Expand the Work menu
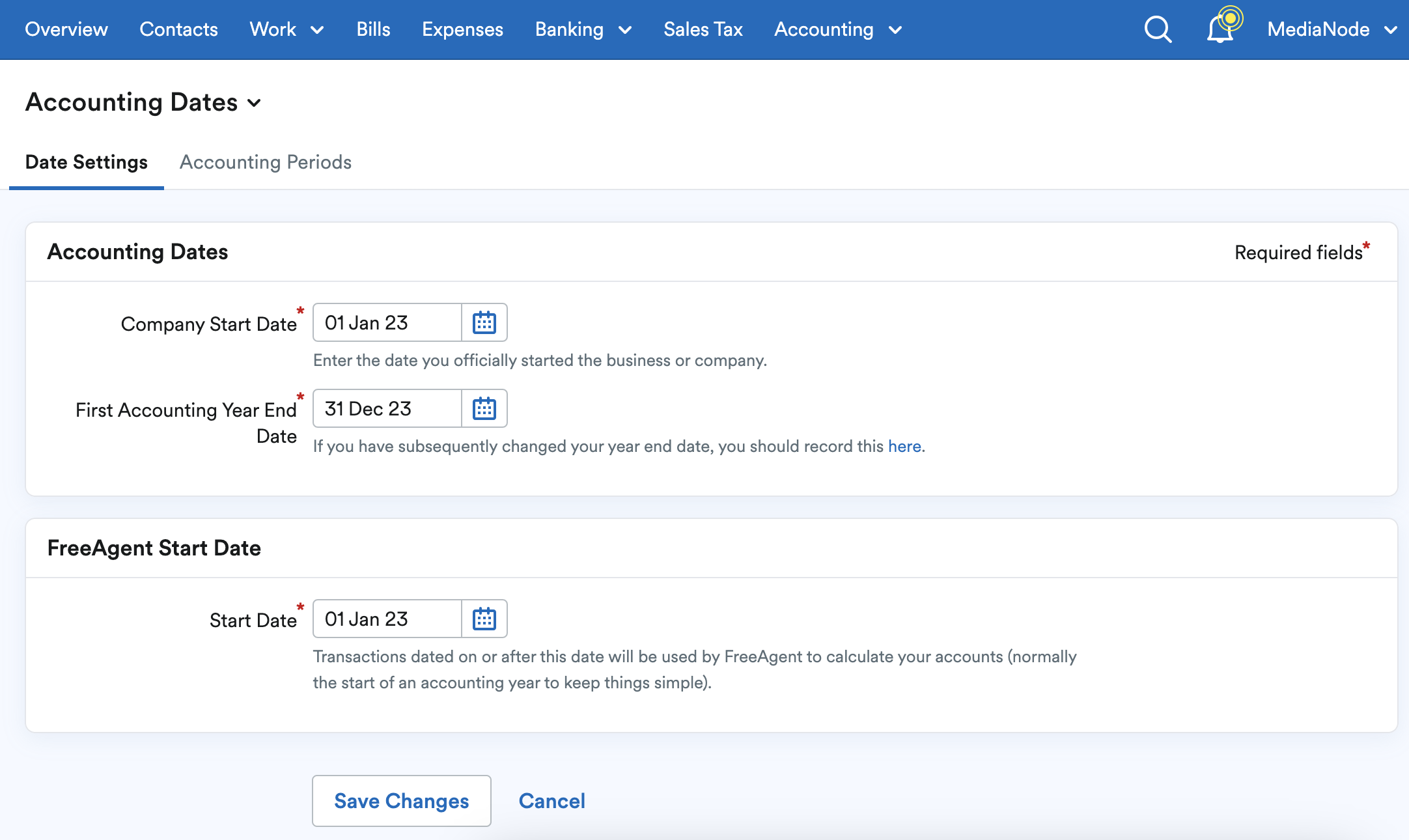The width and height of the screenshot is (1409, 840). (x=286, y=29)
